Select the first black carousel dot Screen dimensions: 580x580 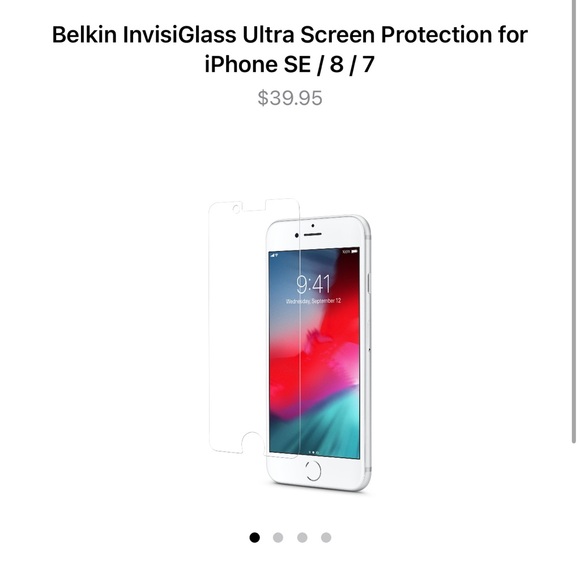[x=254, y=537]
